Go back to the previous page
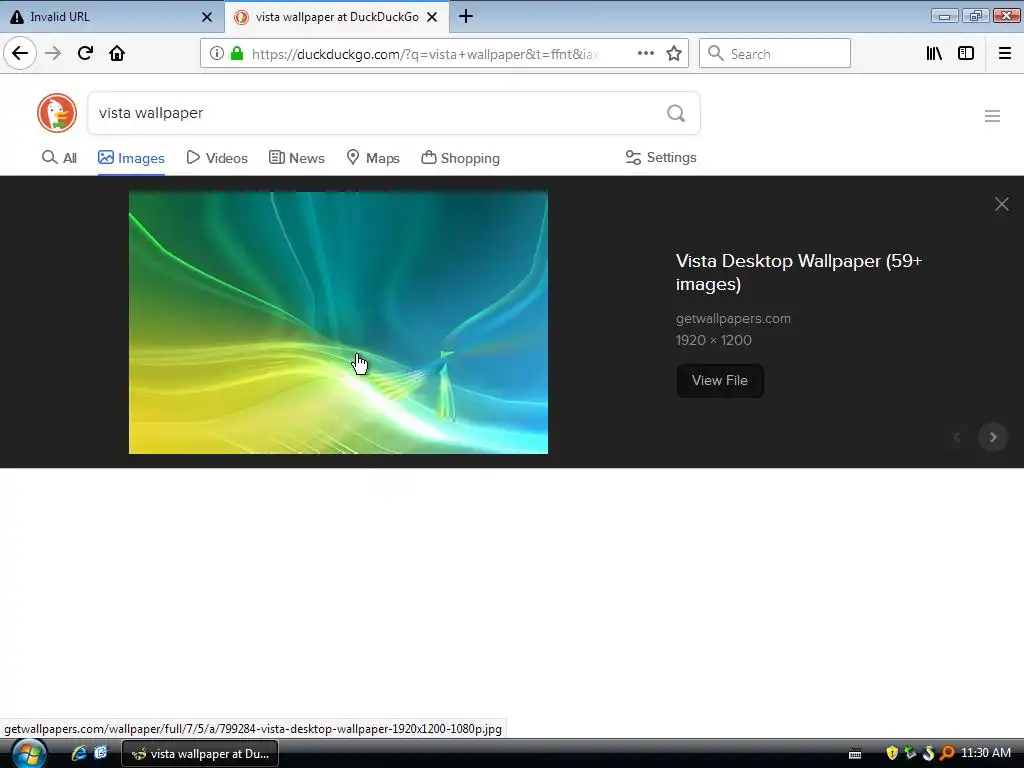 20,53
